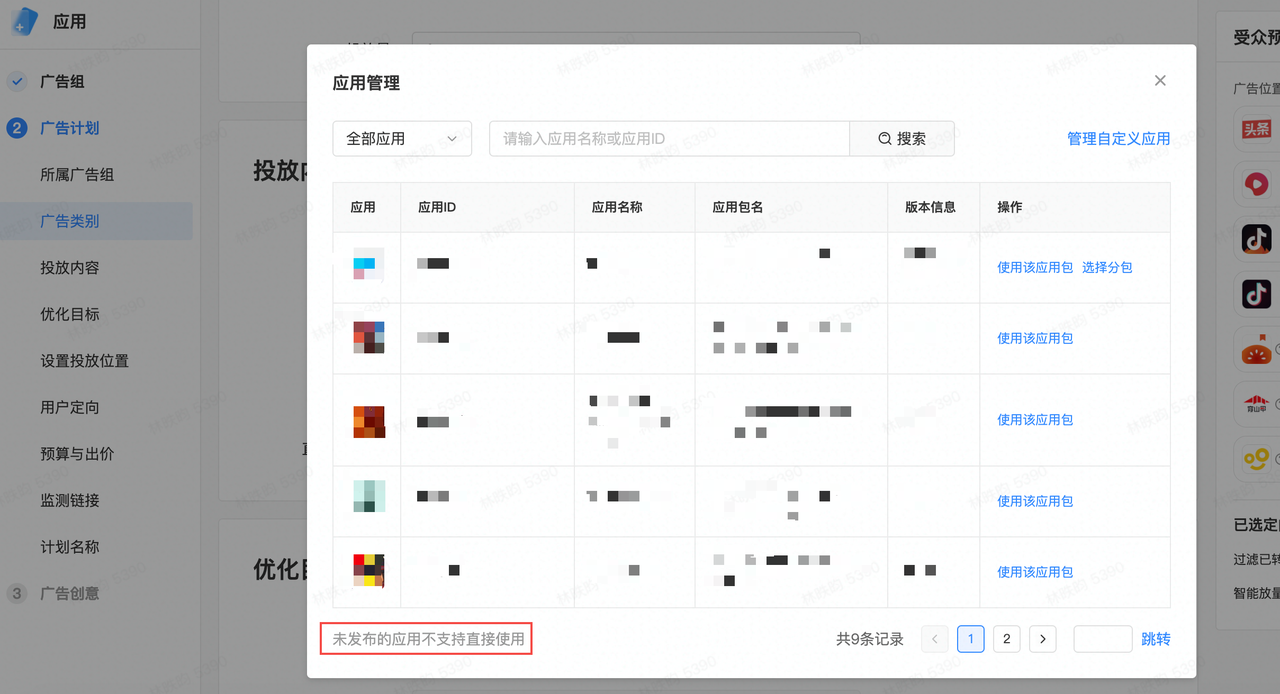
Task: Select the Douyin icon in right sidebar
Action: coord(1257,239)
